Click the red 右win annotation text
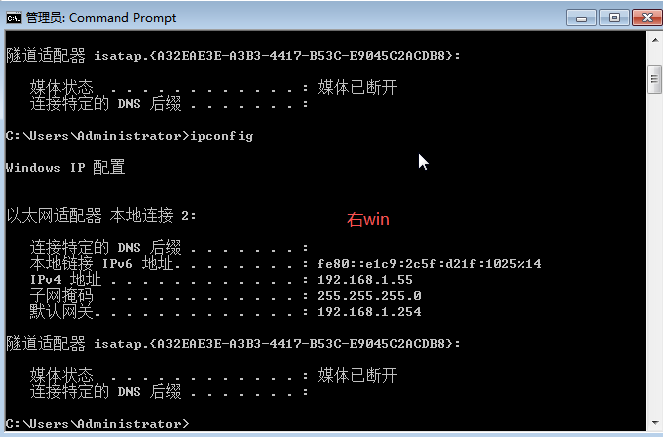 pos(368,219)
